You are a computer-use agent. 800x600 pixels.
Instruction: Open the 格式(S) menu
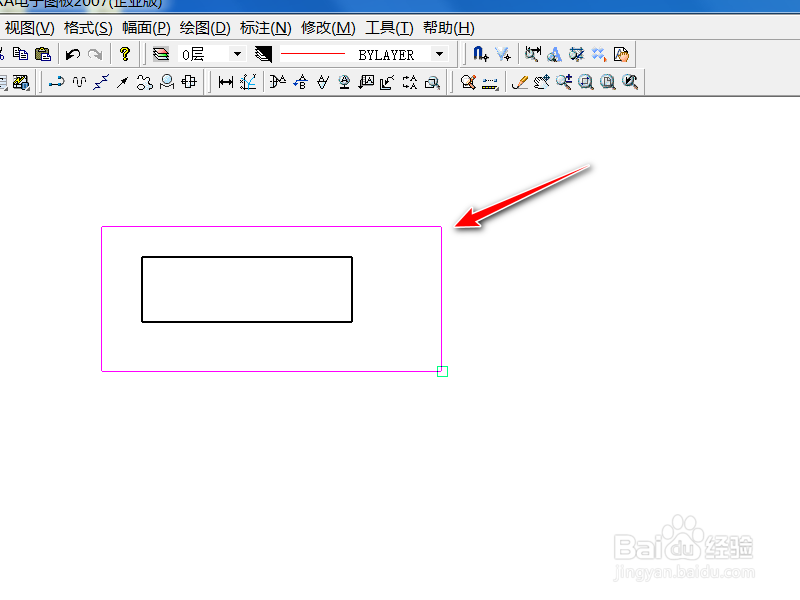88,28
